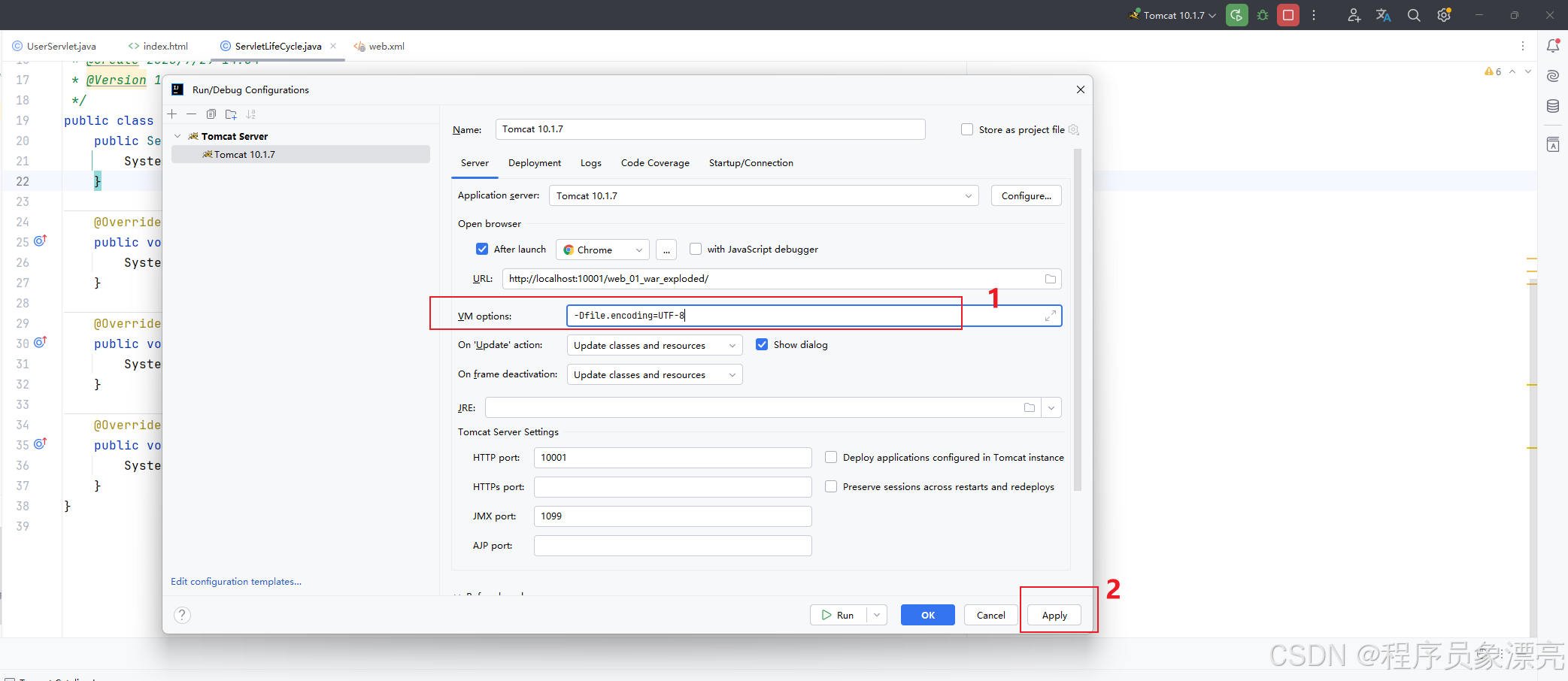The image size is (1568, 681).
Task: Open IDE settings gear icon
Action: coord(1444,15)
